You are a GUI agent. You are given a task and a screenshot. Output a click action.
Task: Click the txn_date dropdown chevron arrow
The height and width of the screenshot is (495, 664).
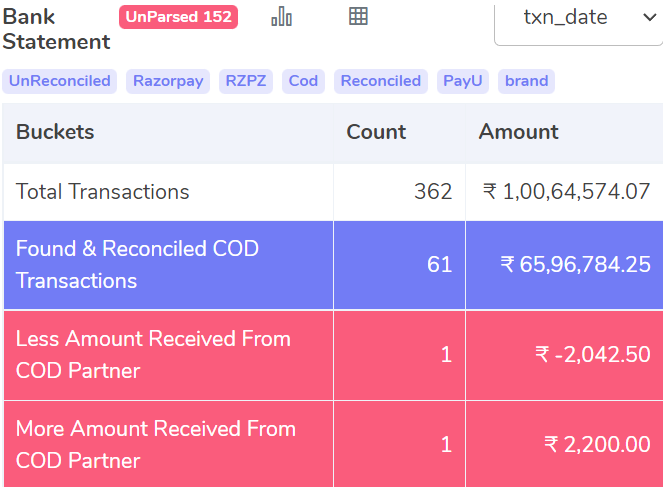tap(650, 17)
